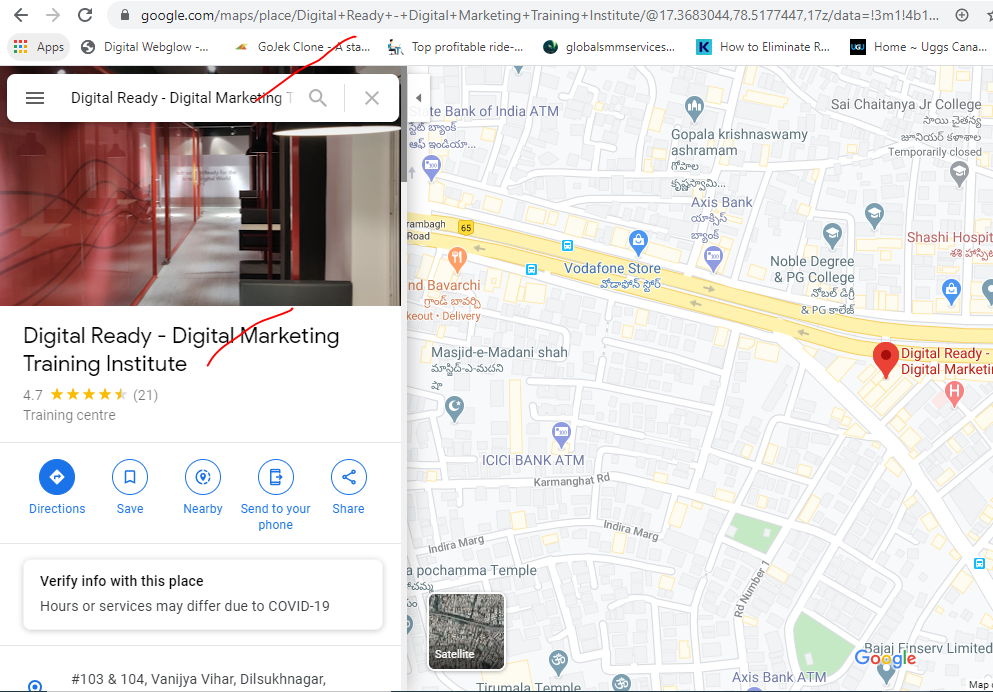Click the Sai Chaitanya Jr College pin
Screen dimensions: 993x692
pyautogui.click(x=959, y=174)
